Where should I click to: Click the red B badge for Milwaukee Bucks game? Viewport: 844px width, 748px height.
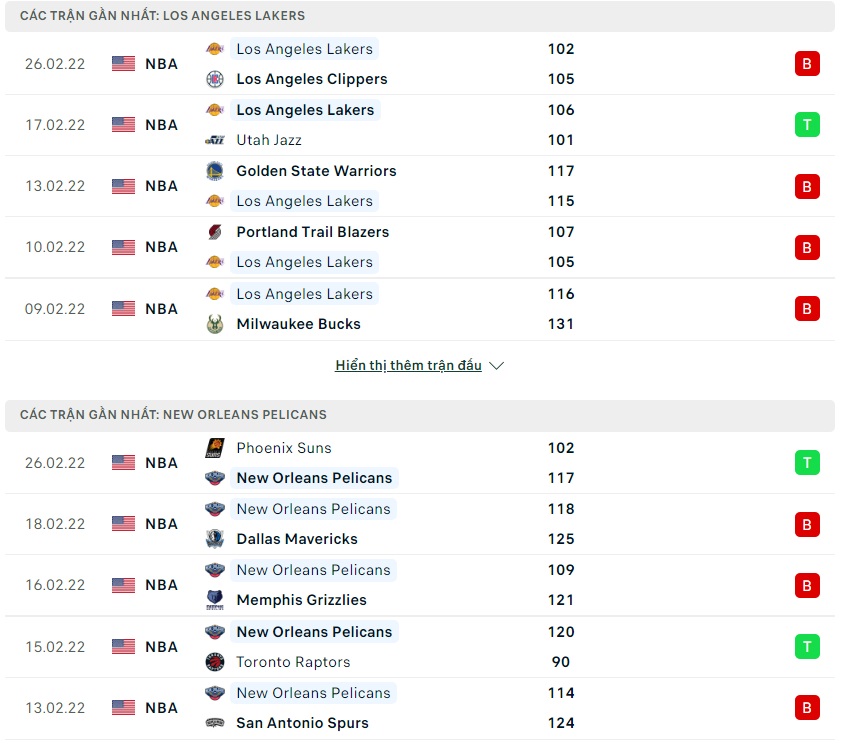[x=807, y=309]
